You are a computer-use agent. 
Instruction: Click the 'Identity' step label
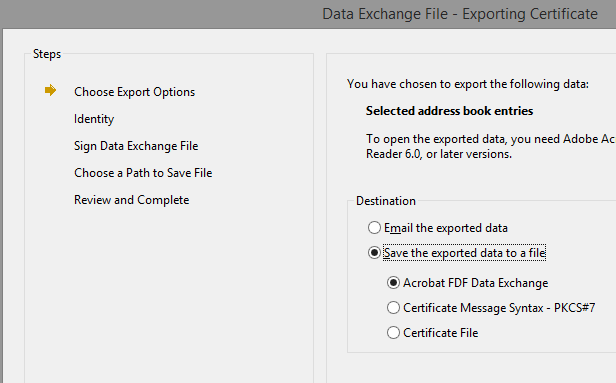click(94, 119)
